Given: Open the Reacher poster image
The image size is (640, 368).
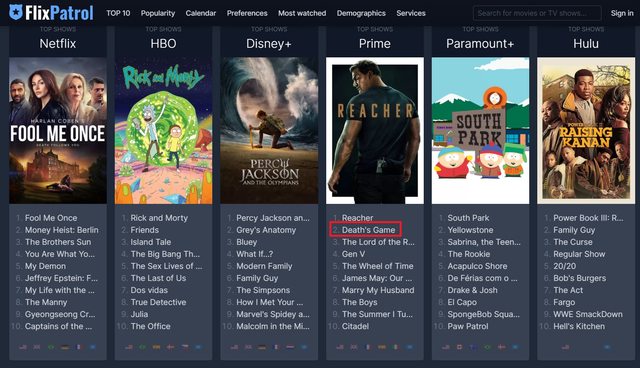Looking at the screenshot, I should pos(375,131).
